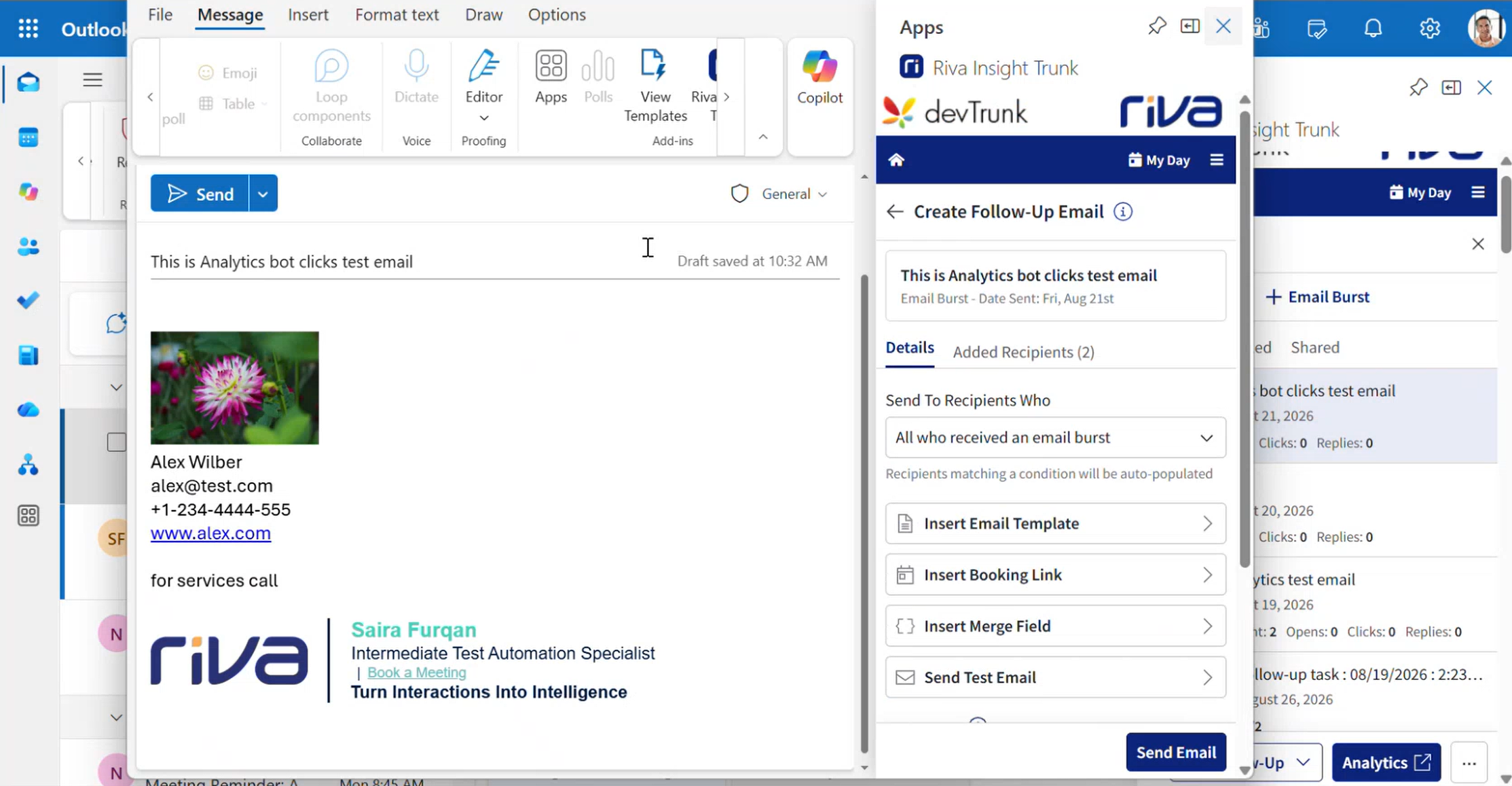The image size is (1512, 786).
Task: Open People in the Outlook sidebar
Action: tap(28, 246)
